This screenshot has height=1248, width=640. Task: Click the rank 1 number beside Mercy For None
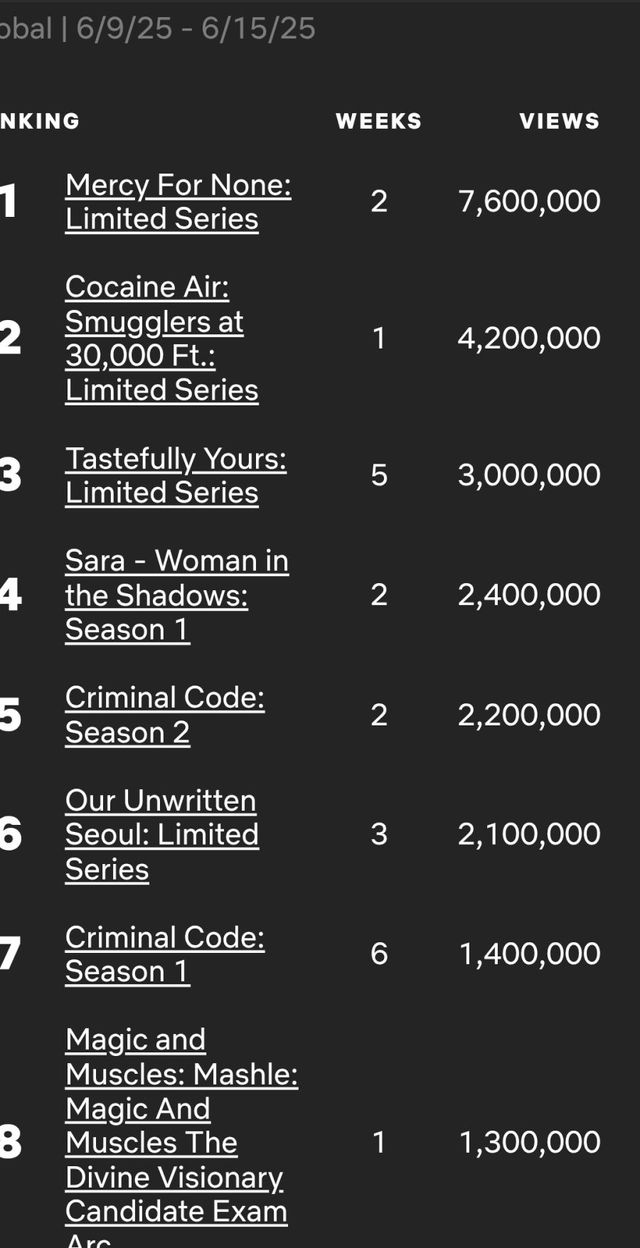pyautogui.click(x=9, y=202)
